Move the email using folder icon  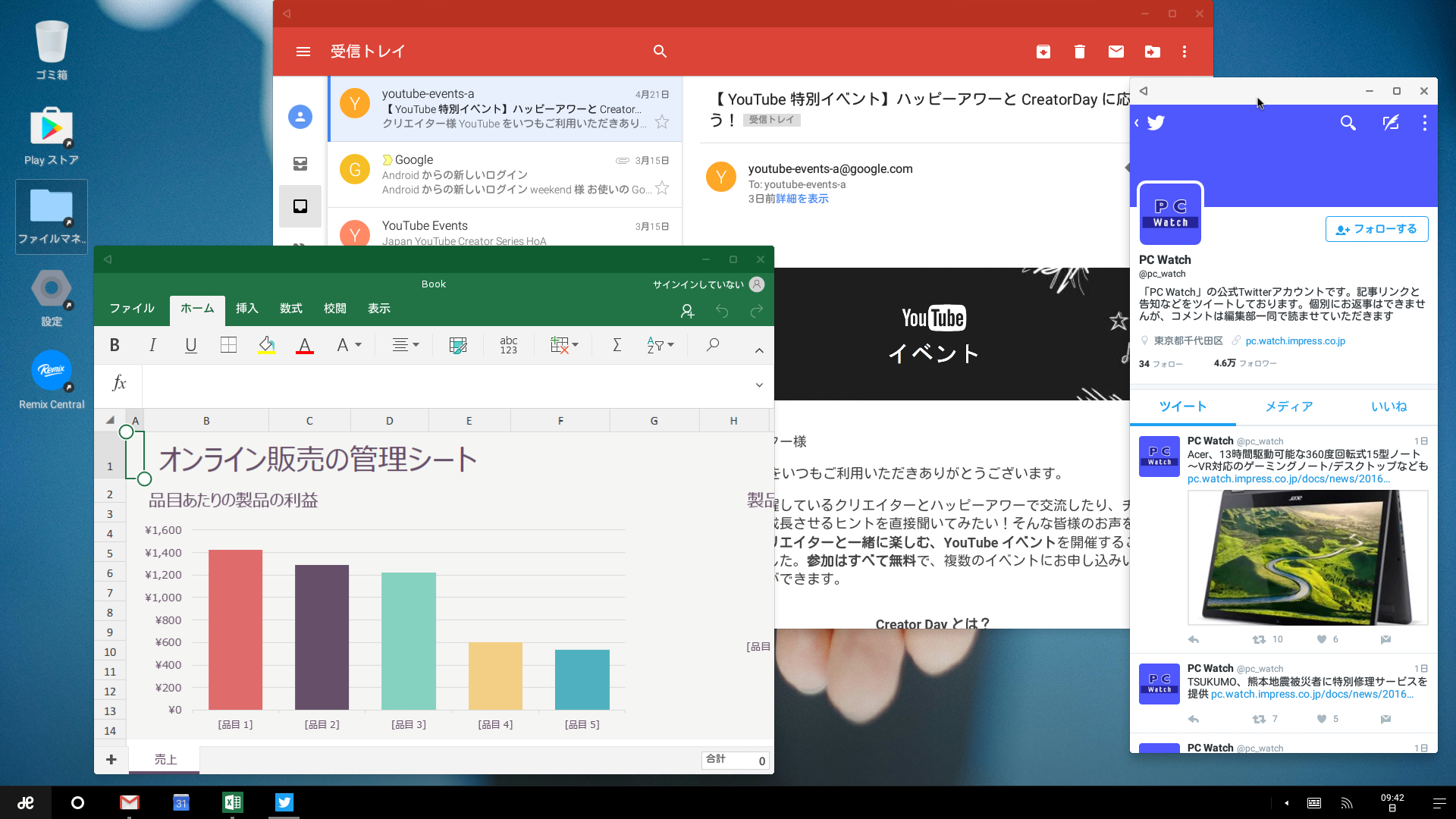pos(1152,52)
